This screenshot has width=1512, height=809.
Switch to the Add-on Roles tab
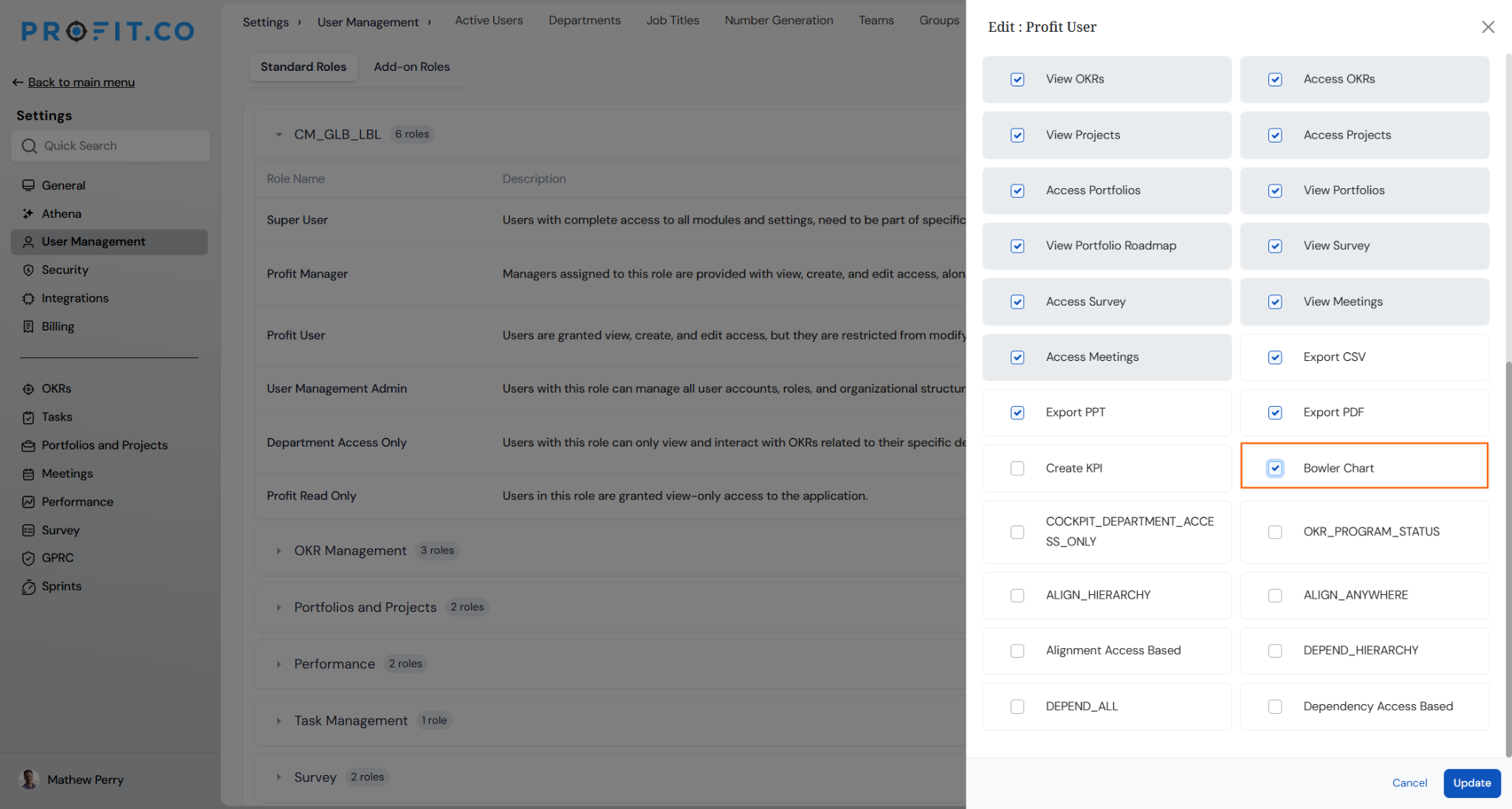click(411, 66)
